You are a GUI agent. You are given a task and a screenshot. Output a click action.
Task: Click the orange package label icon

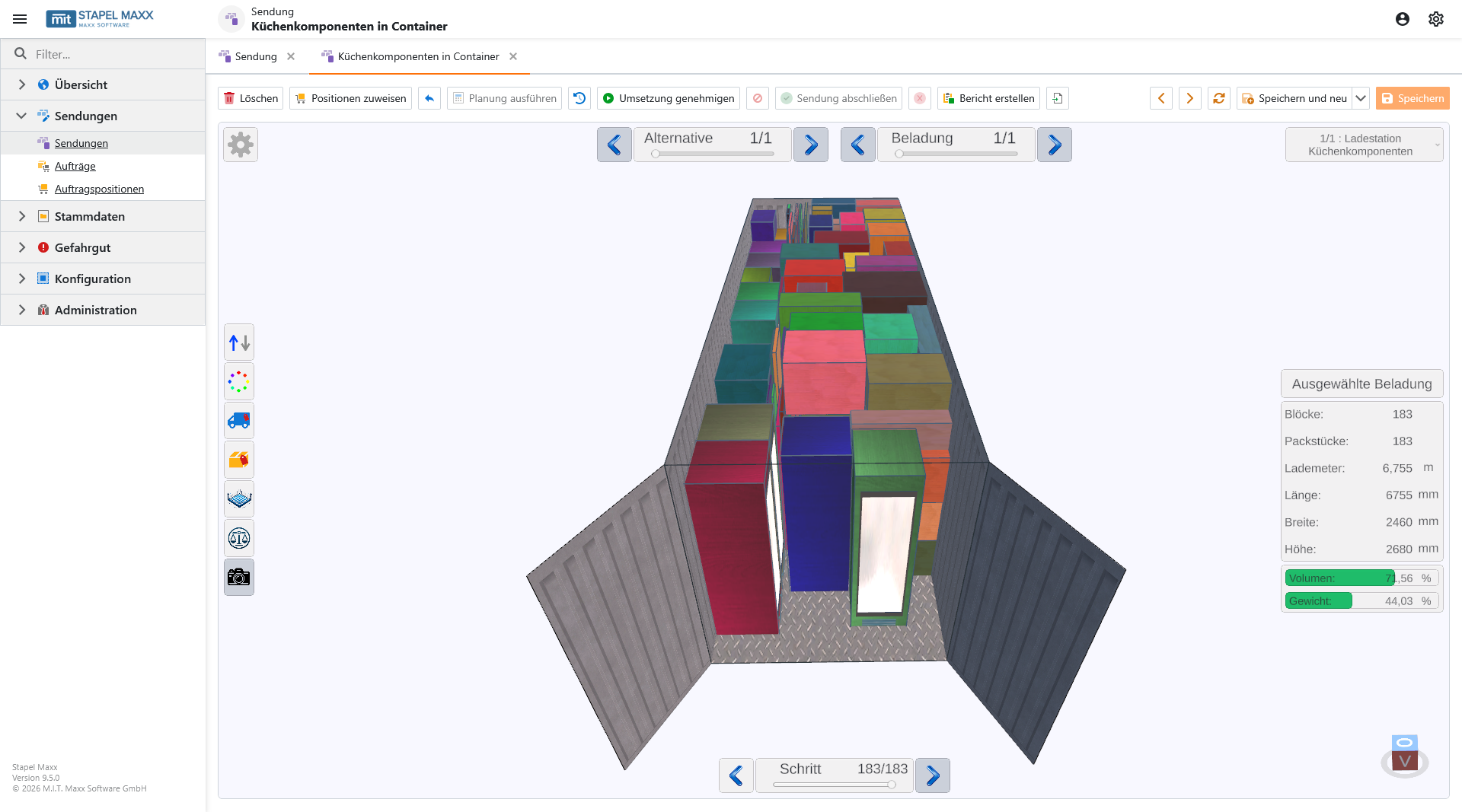(x=239, y=460)
